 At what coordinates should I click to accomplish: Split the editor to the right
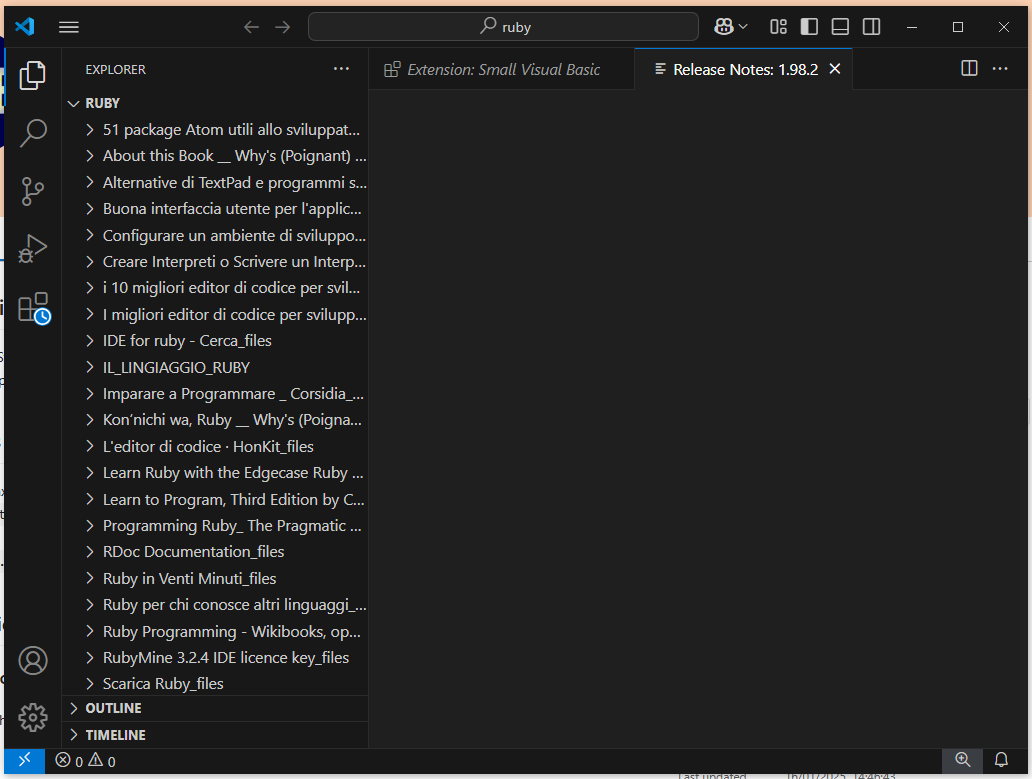(x=969, y=68)
